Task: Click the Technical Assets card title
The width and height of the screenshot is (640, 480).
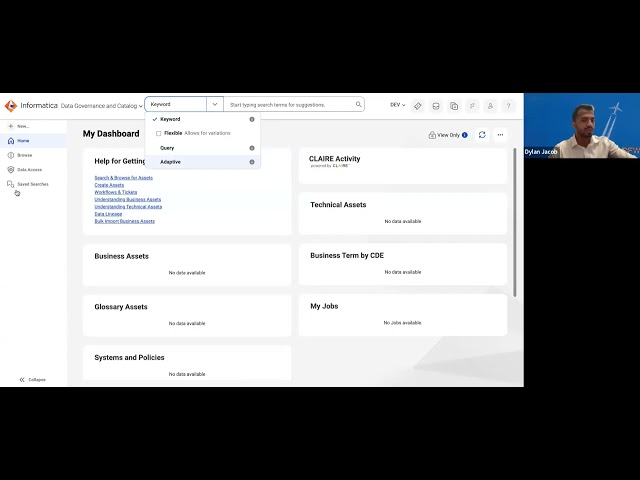Action: (x=338, y=205)
